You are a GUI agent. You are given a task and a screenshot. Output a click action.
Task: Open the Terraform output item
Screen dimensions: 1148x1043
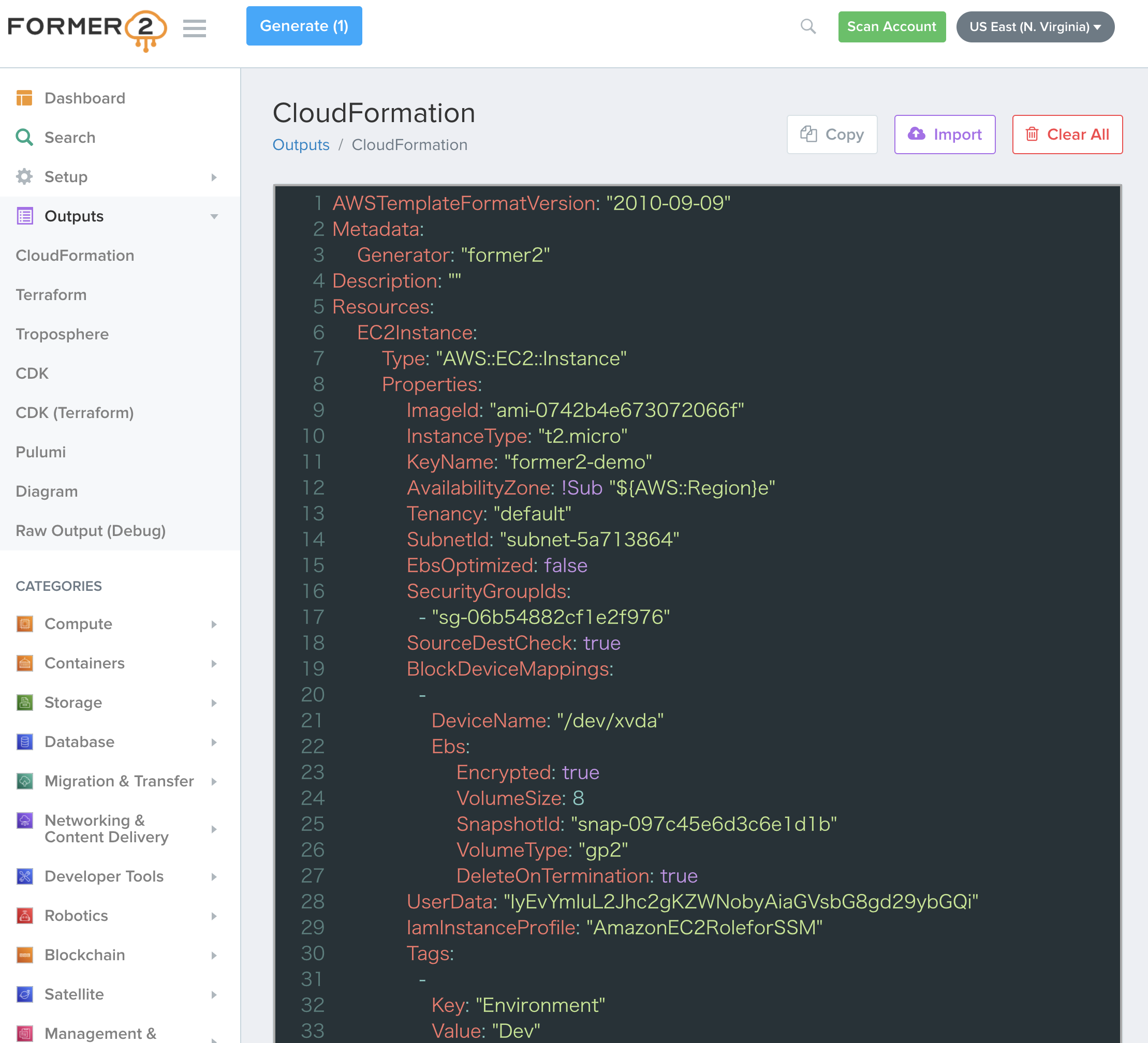pyautogui.click(x=51, y=295)
